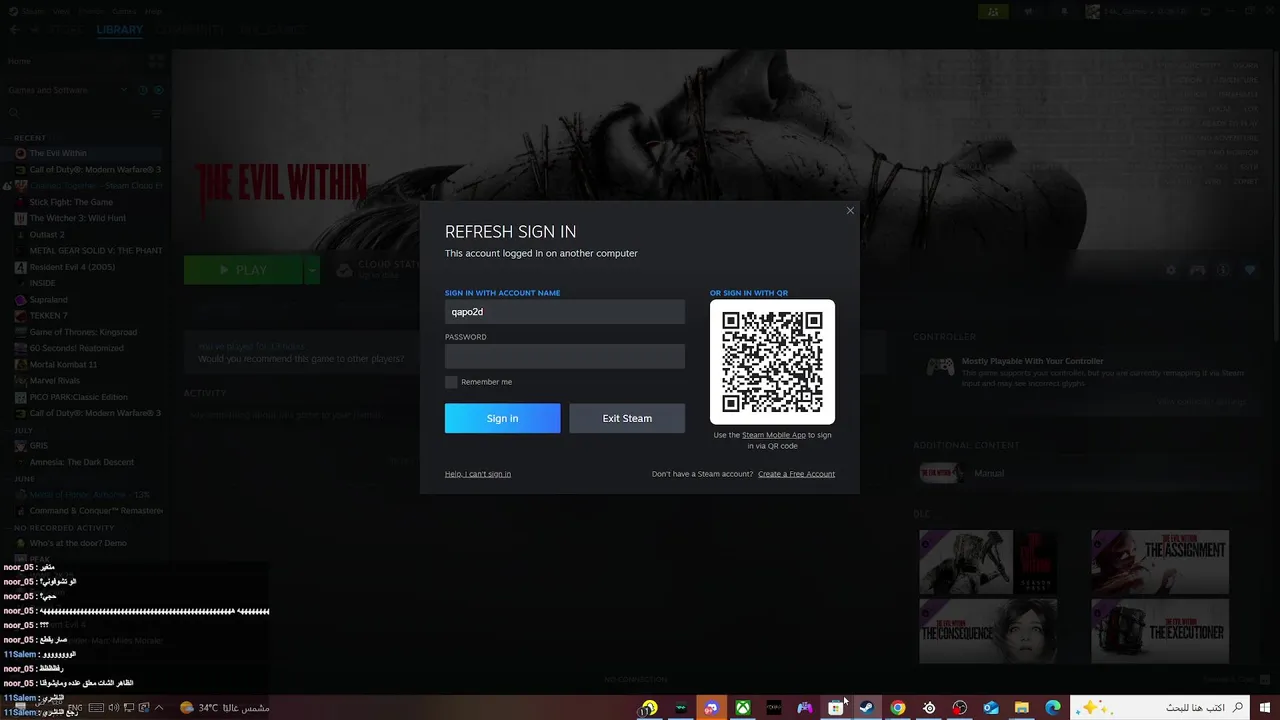This screenshot has width=1280, height=720.
Task: Open the Games menu in Steam
Action: click(124, 11)
